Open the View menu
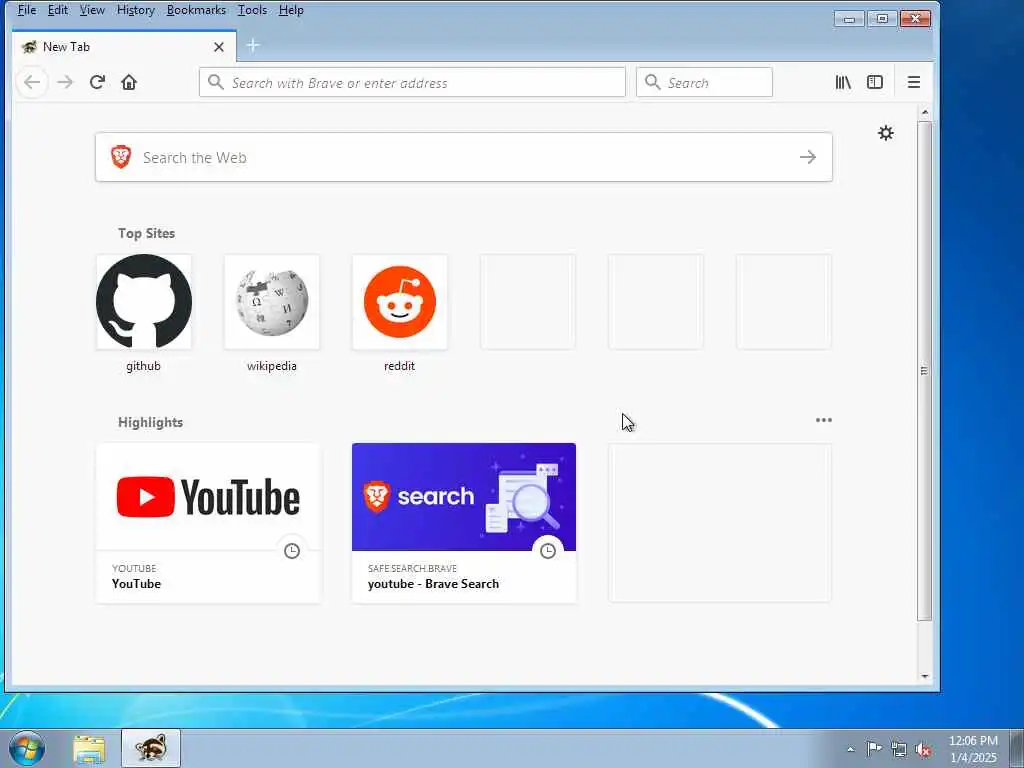Screen dimensions: 1024x768 [x=92, y=10]
